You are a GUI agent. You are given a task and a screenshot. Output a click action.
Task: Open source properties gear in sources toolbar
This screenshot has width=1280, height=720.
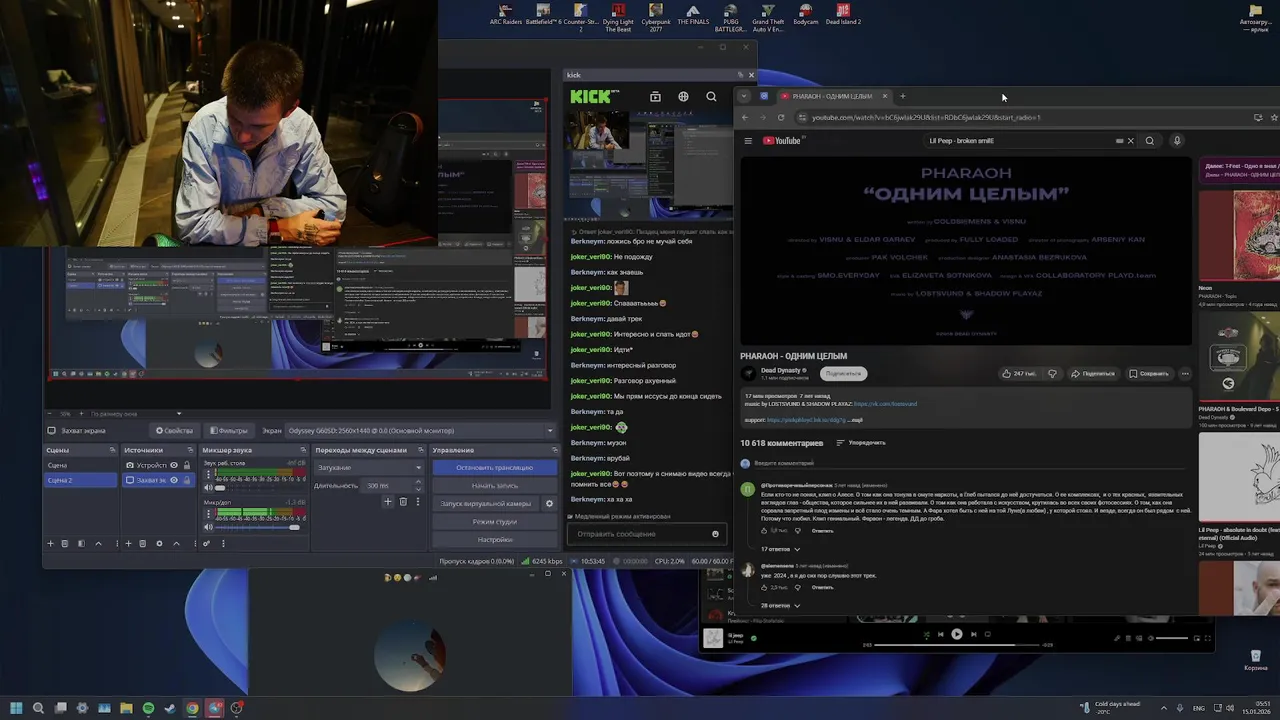[159, 544]
